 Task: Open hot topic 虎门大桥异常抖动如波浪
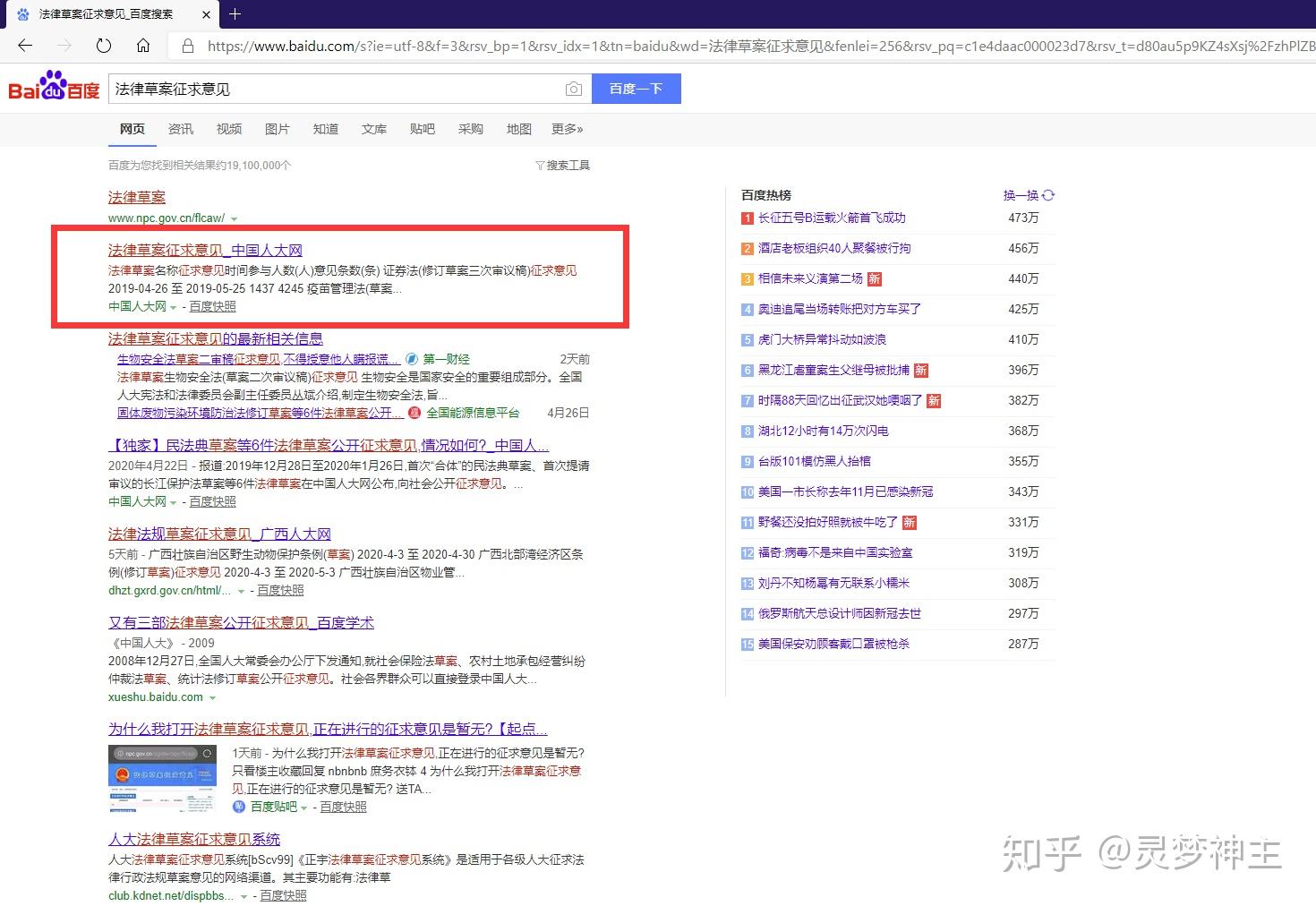822,339
